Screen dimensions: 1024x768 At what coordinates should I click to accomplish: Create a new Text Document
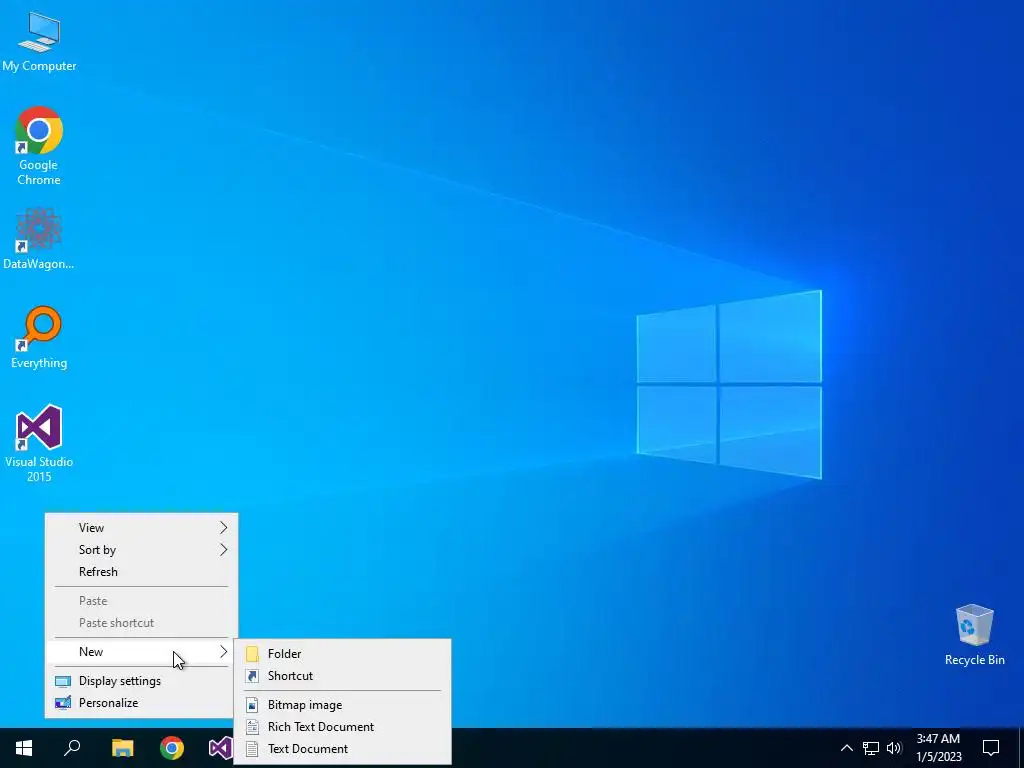pos(343,749)
